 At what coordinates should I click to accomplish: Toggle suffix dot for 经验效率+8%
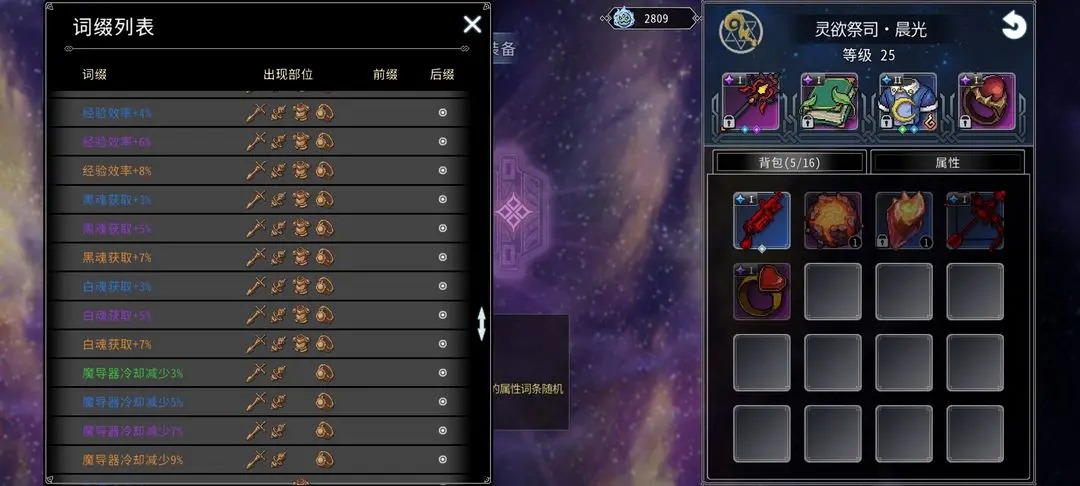pos(443,171)
